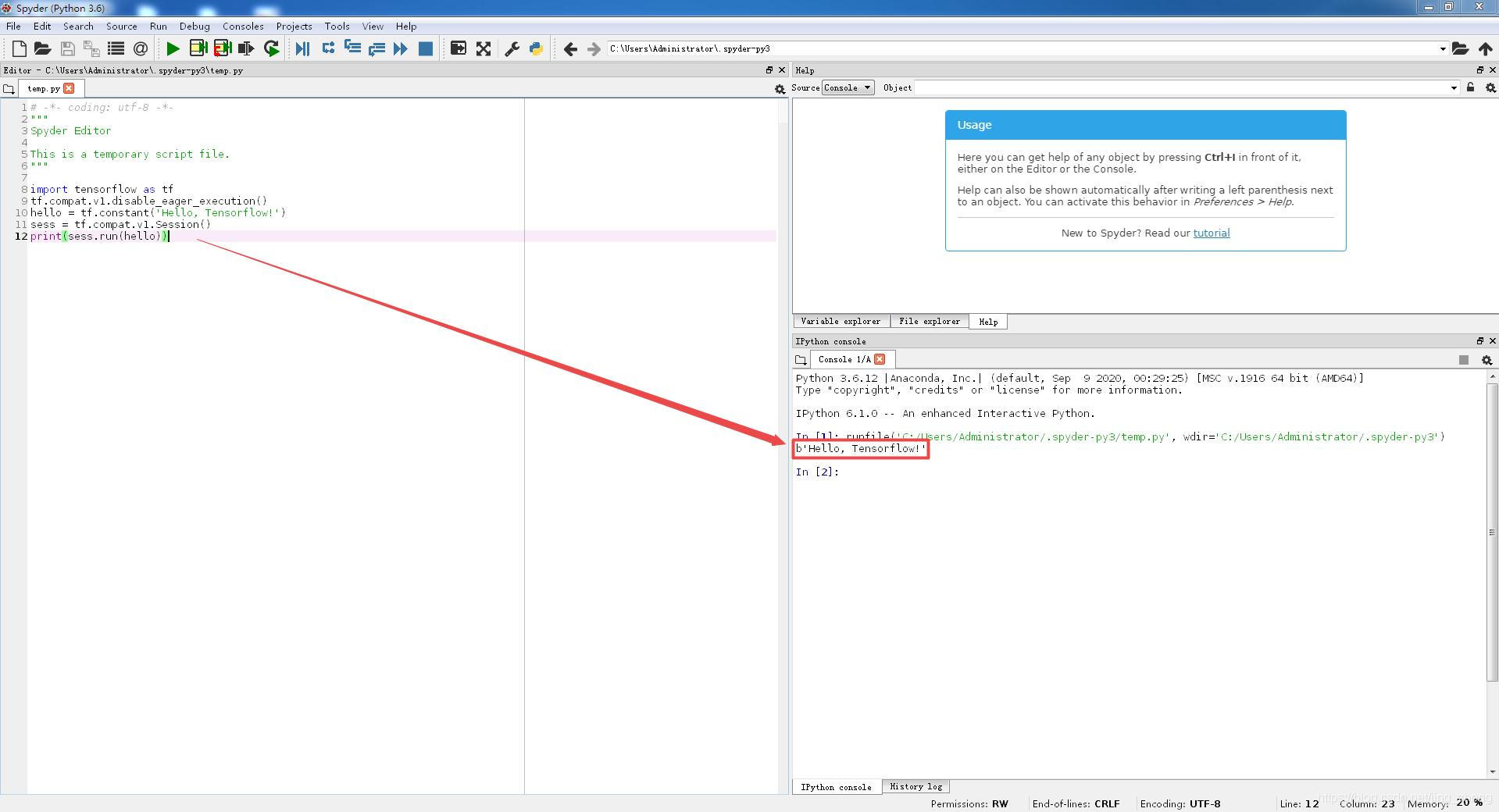The image size is (1499, 812).
Task: Open Editor pane options gear
Action: tap(780, 89)
